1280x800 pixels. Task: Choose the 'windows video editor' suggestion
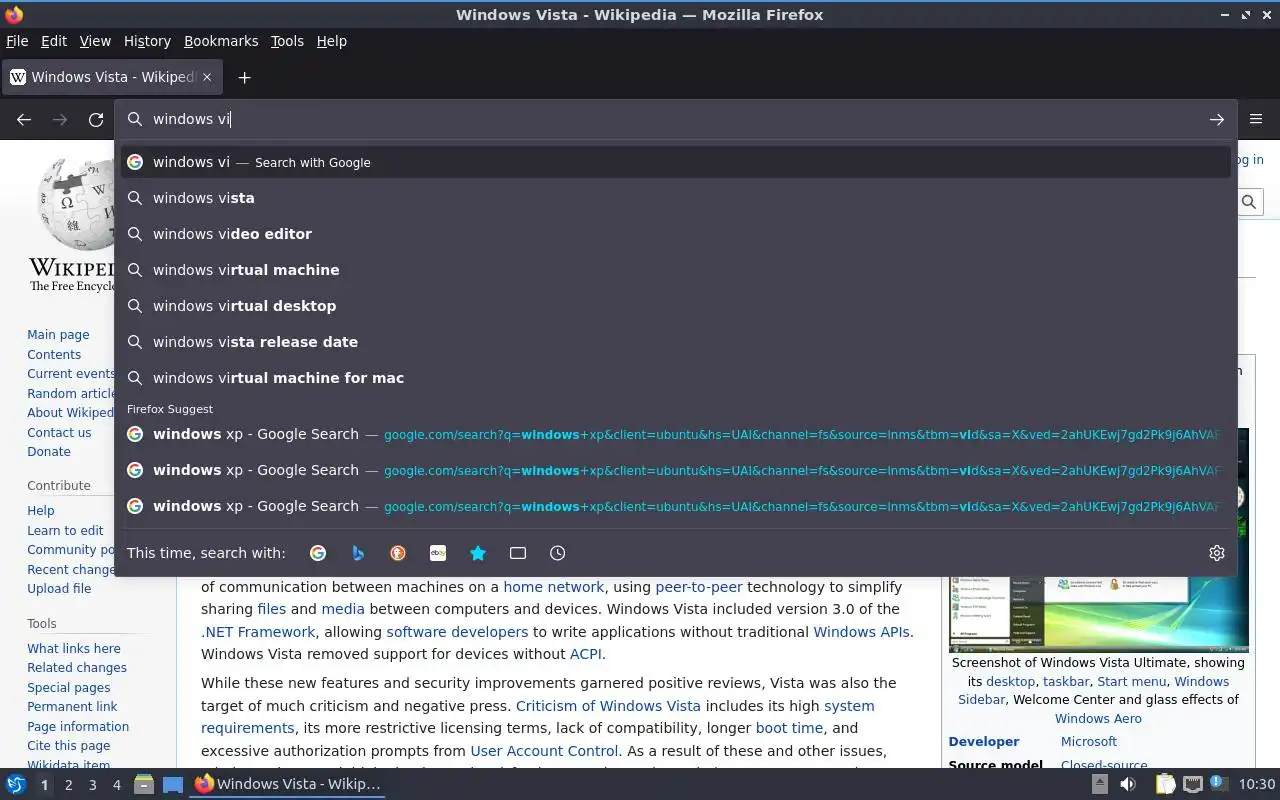(676, 234)
